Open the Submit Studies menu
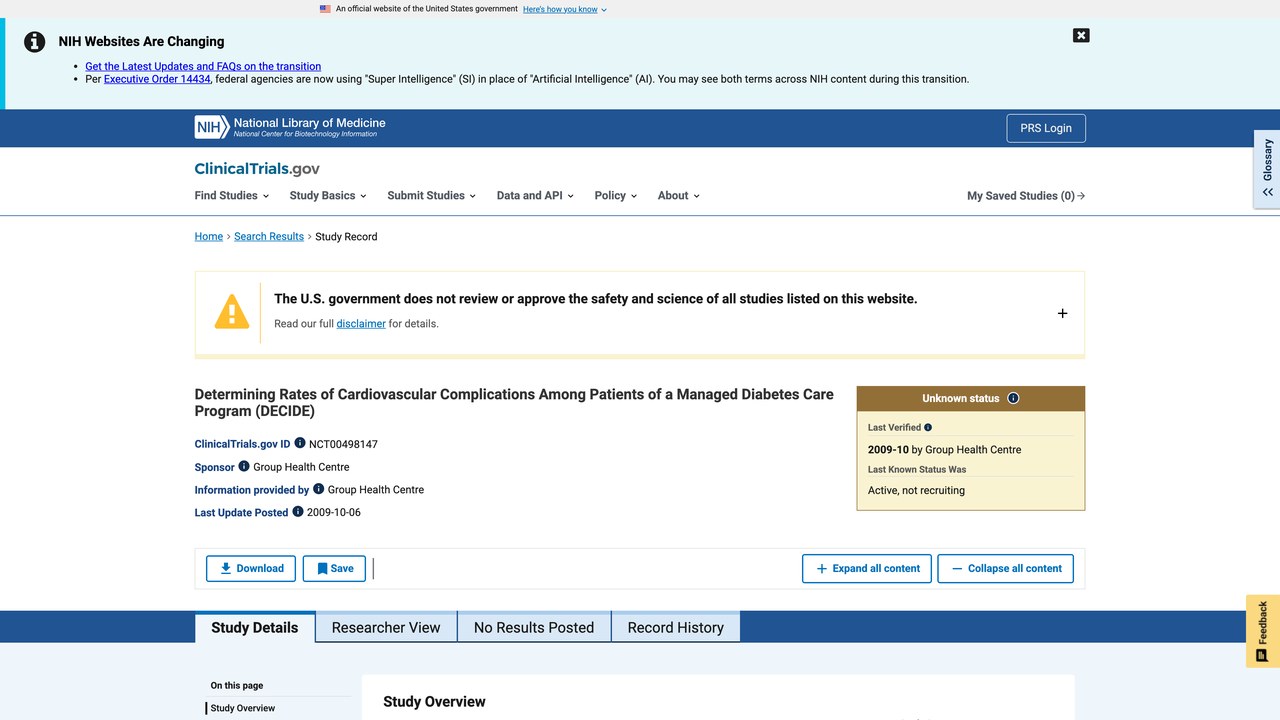Image resolution: width=1280 pixels, height=720 pixels. click(x=432, y=196)
